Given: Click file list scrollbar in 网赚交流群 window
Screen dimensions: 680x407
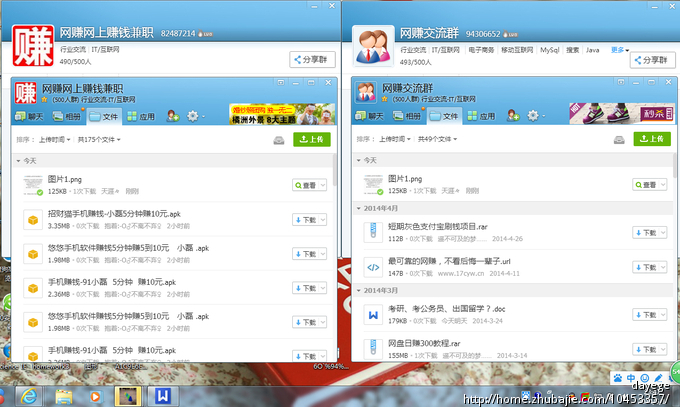Looking at the screenshot, I should (x=674, y=166).
